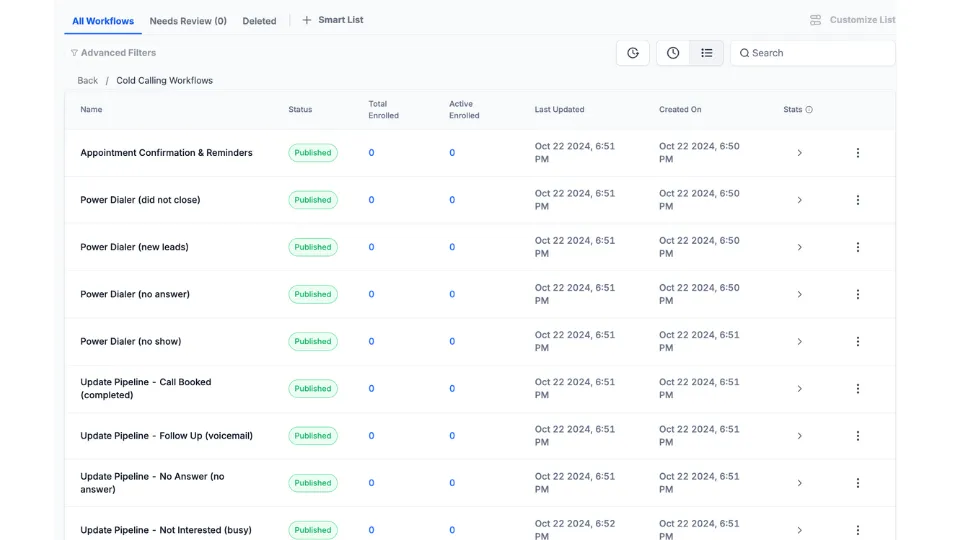Image resolution: width=960 pixels, height=540 pixels.
Task: Switch to clock timeline view icon
Action: tap(673, 53)
